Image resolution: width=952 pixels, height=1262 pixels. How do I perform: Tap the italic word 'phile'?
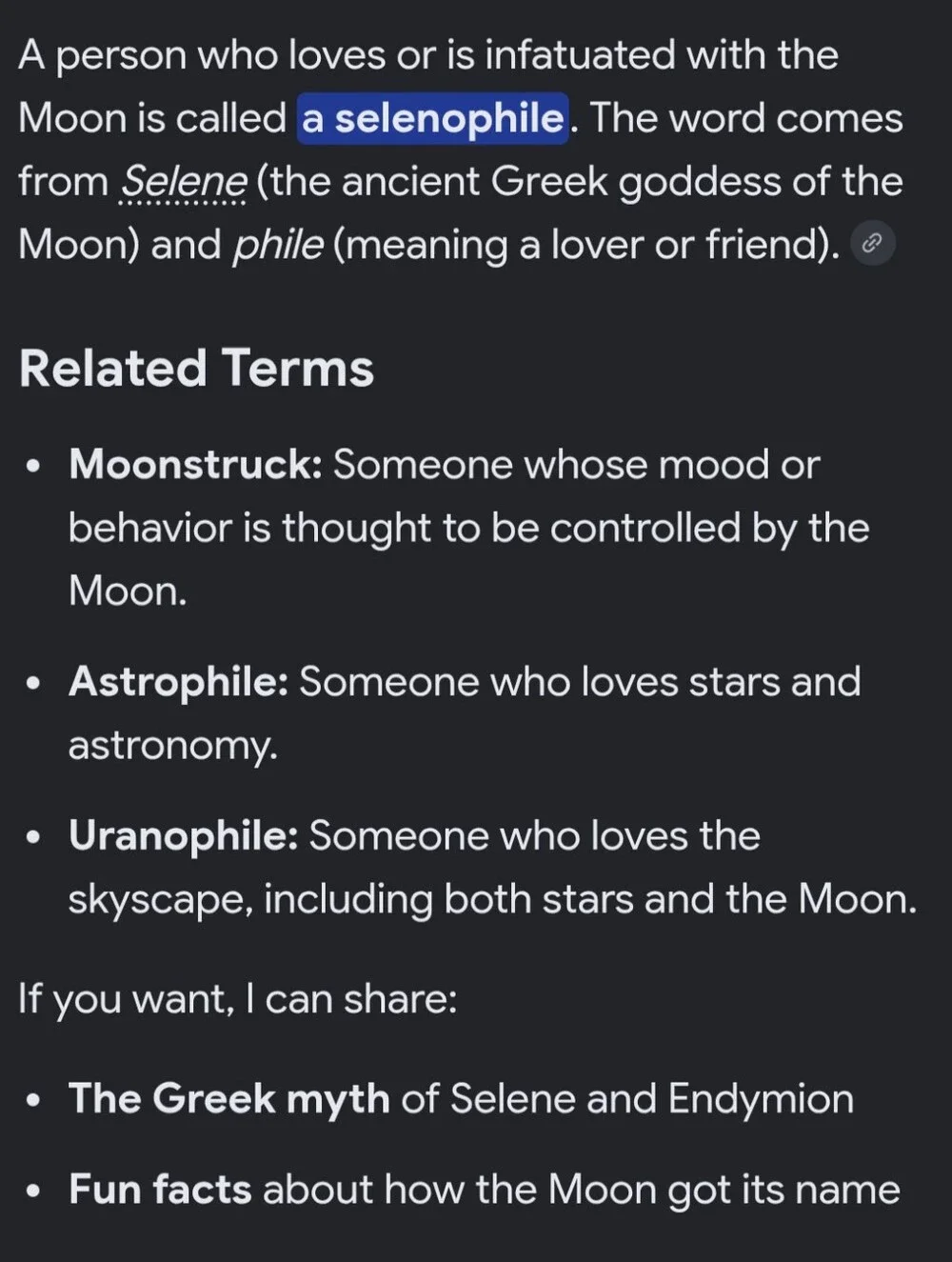(278, 244)
